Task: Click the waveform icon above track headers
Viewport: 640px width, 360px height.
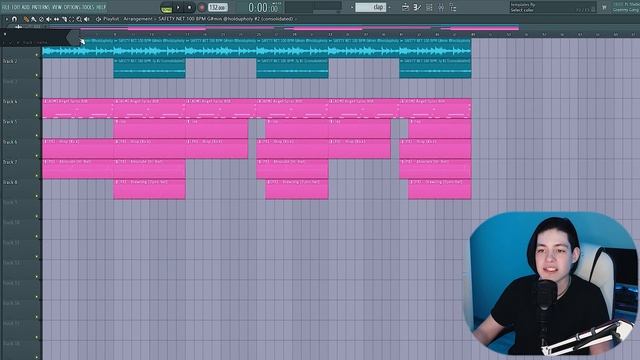Action: 18,27
